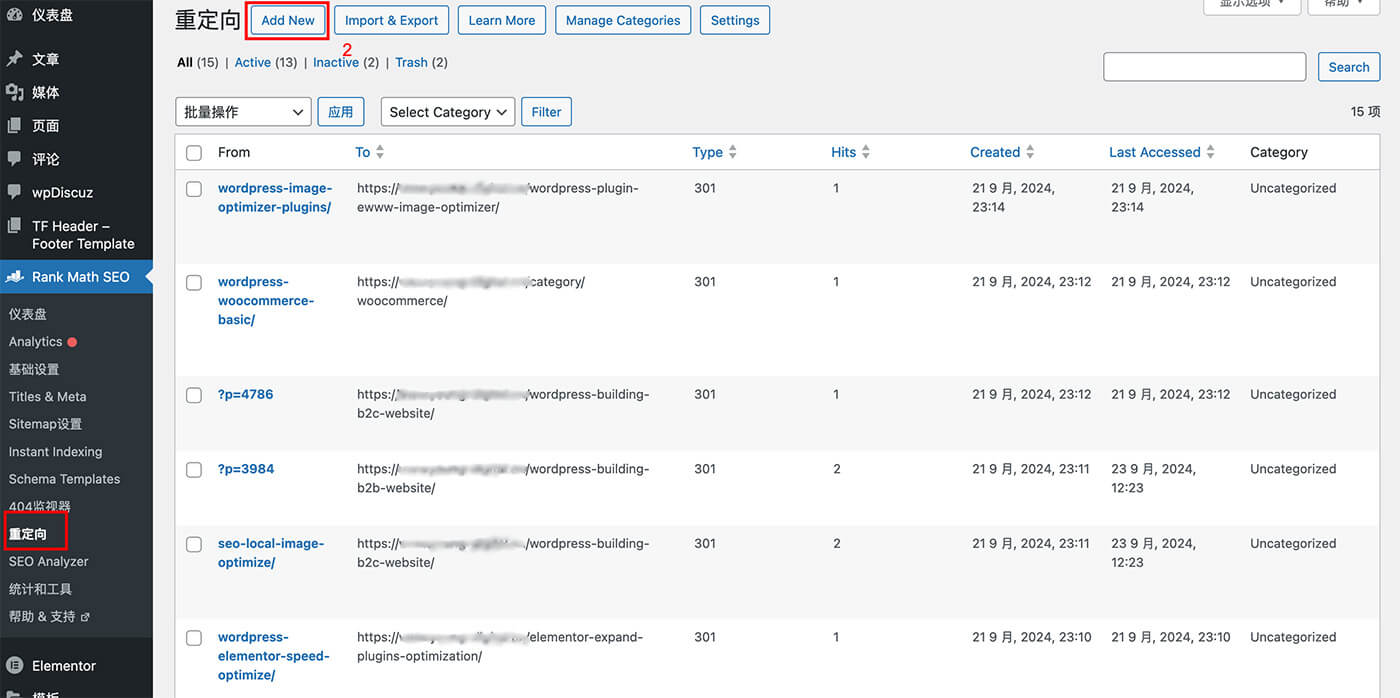Click the media icon beside 媒体
The width and height of the screenshot is (1400, 698).
pyautogui.click(x=14, y=92)
